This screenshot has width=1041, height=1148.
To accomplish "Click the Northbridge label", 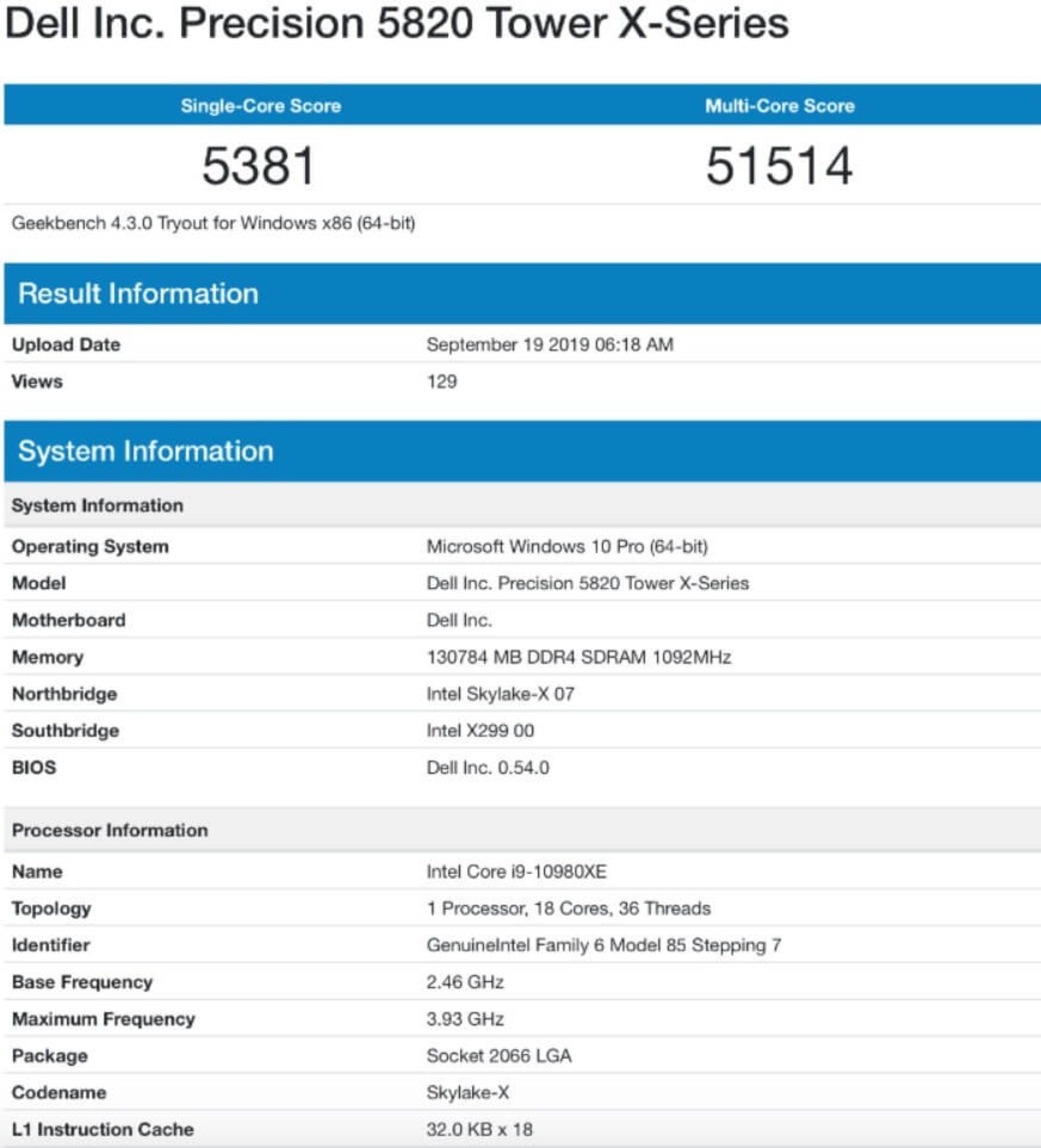I will [65, 694].
